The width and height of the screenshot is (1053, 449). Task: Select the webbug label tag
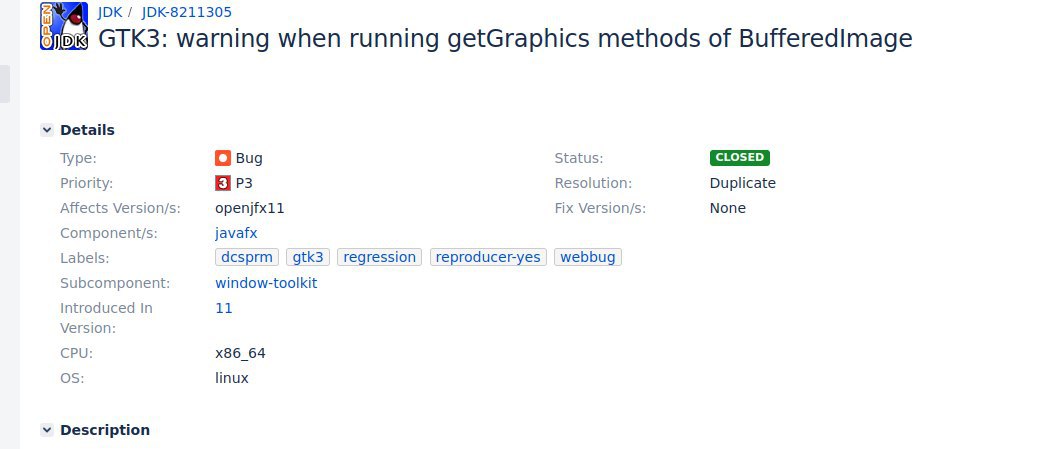tap(588, 257)
